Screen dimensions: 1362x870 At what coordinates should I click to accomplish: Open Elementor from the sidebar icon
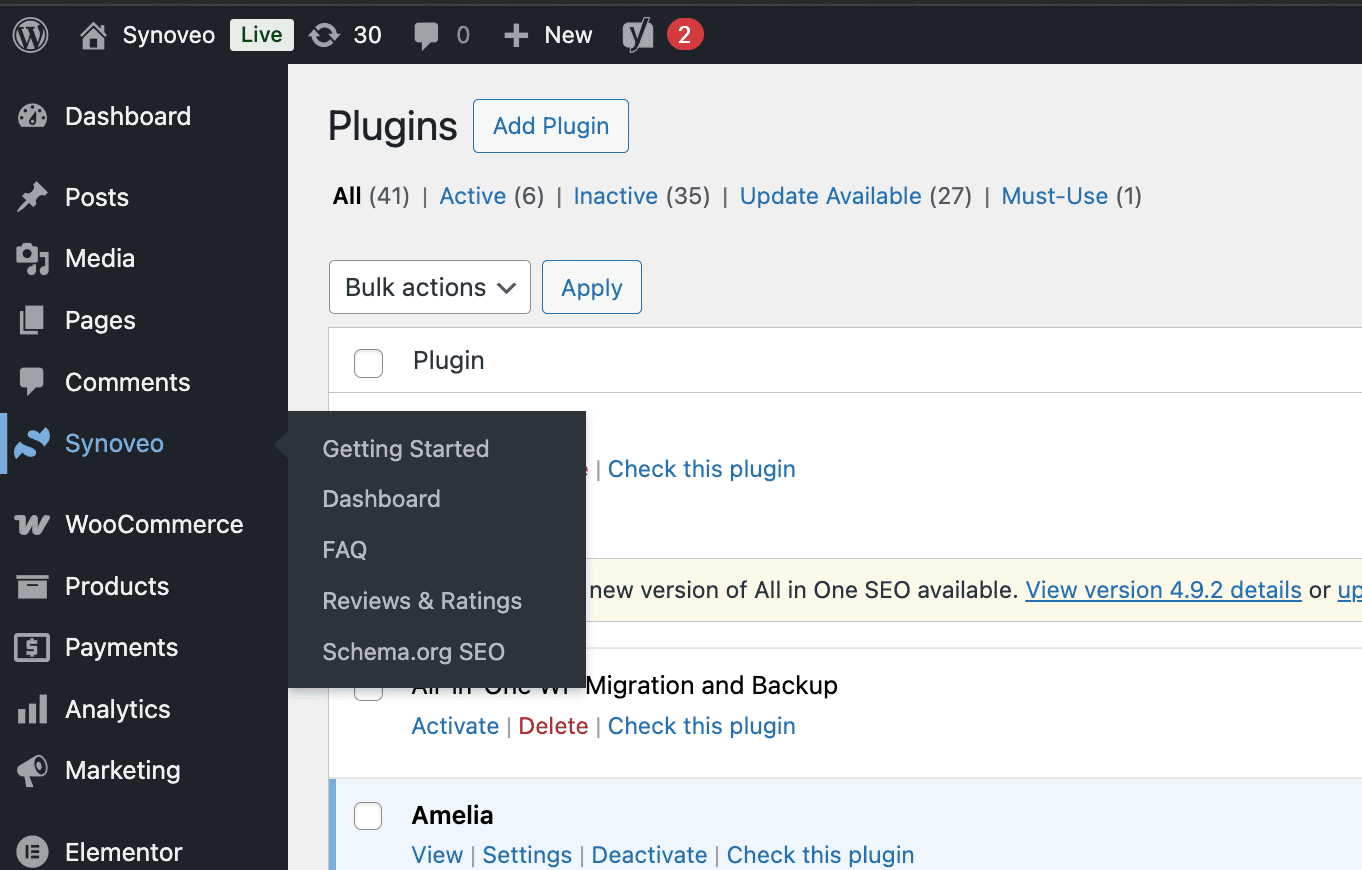[x=32, y=850]
